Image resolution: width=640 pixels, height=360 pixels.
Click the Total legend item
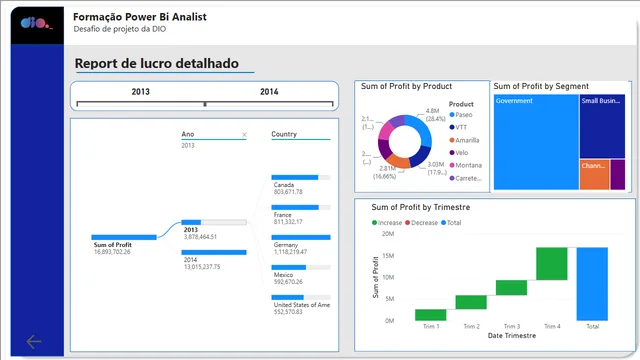[x=451, y=222]
